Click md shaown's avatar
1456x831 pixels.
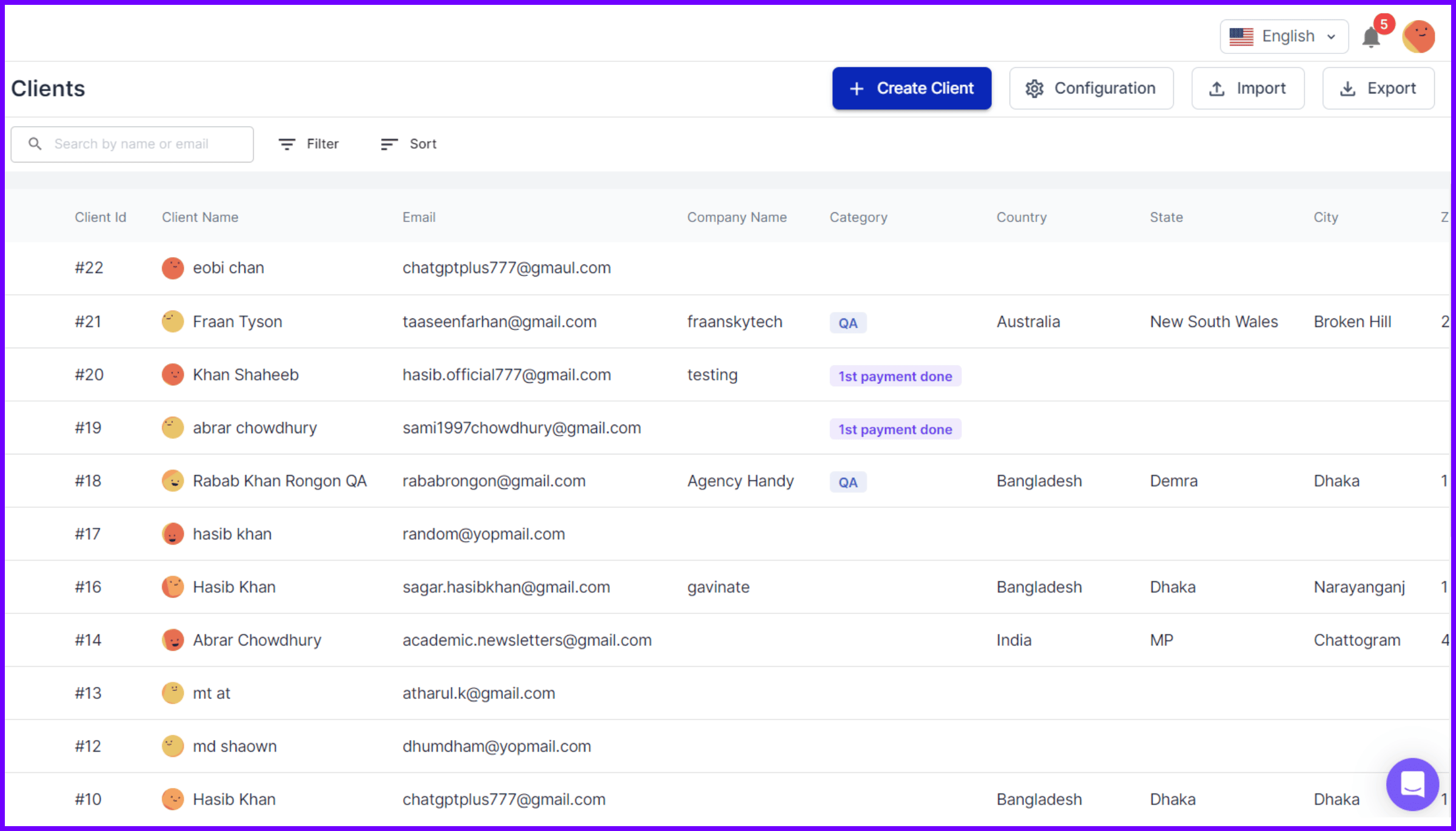coord(173,746)
